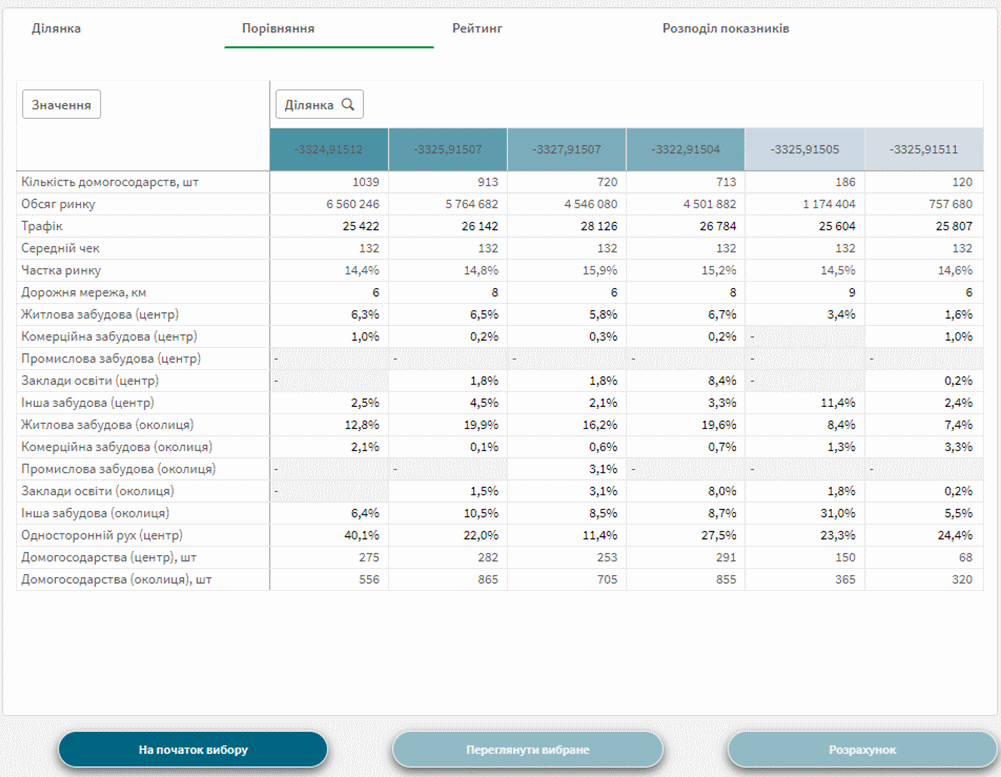Switch to the Порівняння tab
1001x777 pixels.
click(278, 28)
